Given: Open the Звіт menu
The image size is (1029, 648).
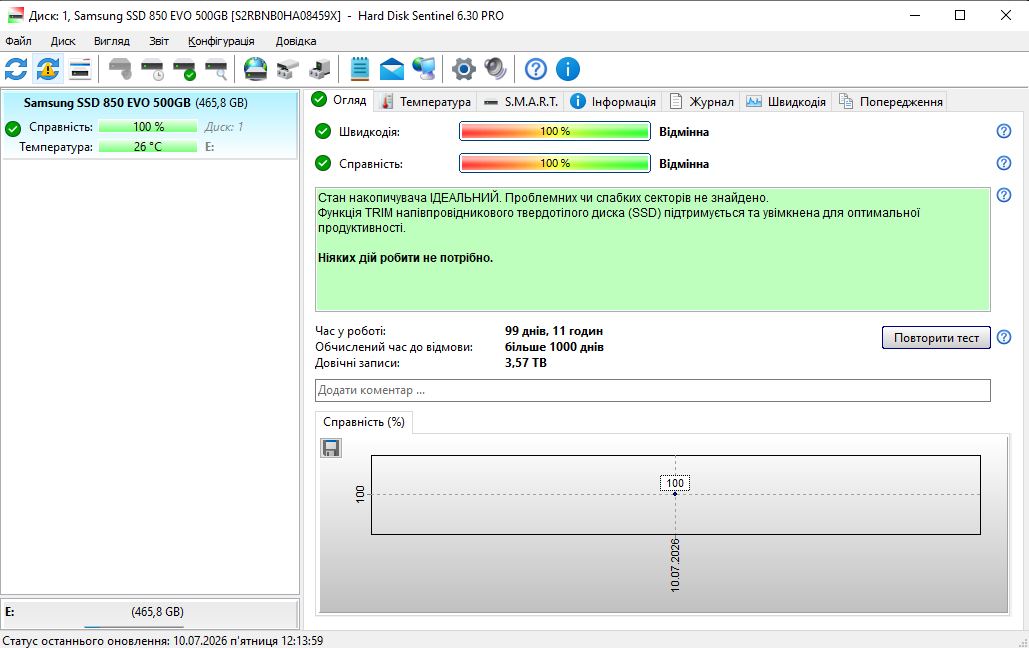Looking at the screenshot, I should 159,41.
